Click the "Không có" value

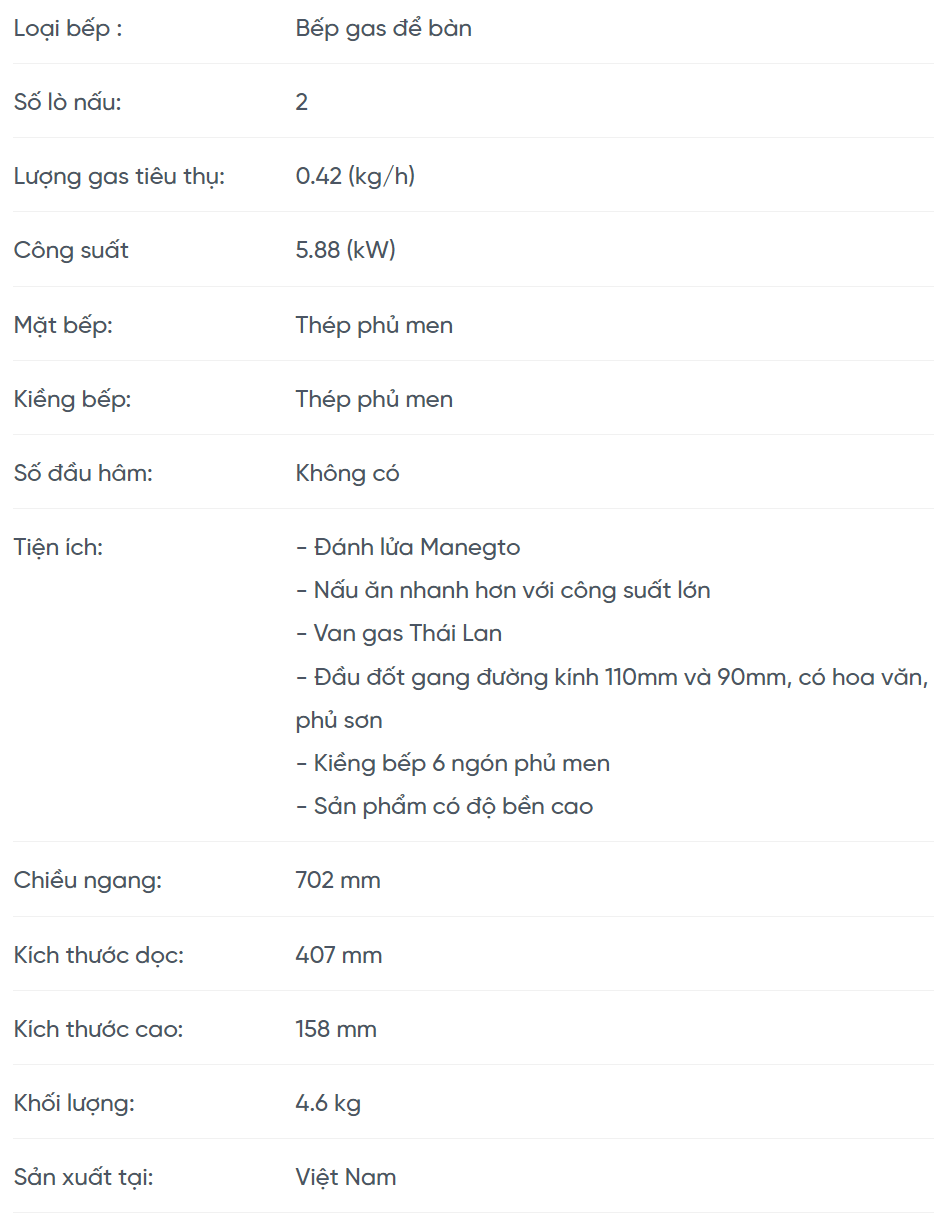pyautogui.click(x=347, y=473)
